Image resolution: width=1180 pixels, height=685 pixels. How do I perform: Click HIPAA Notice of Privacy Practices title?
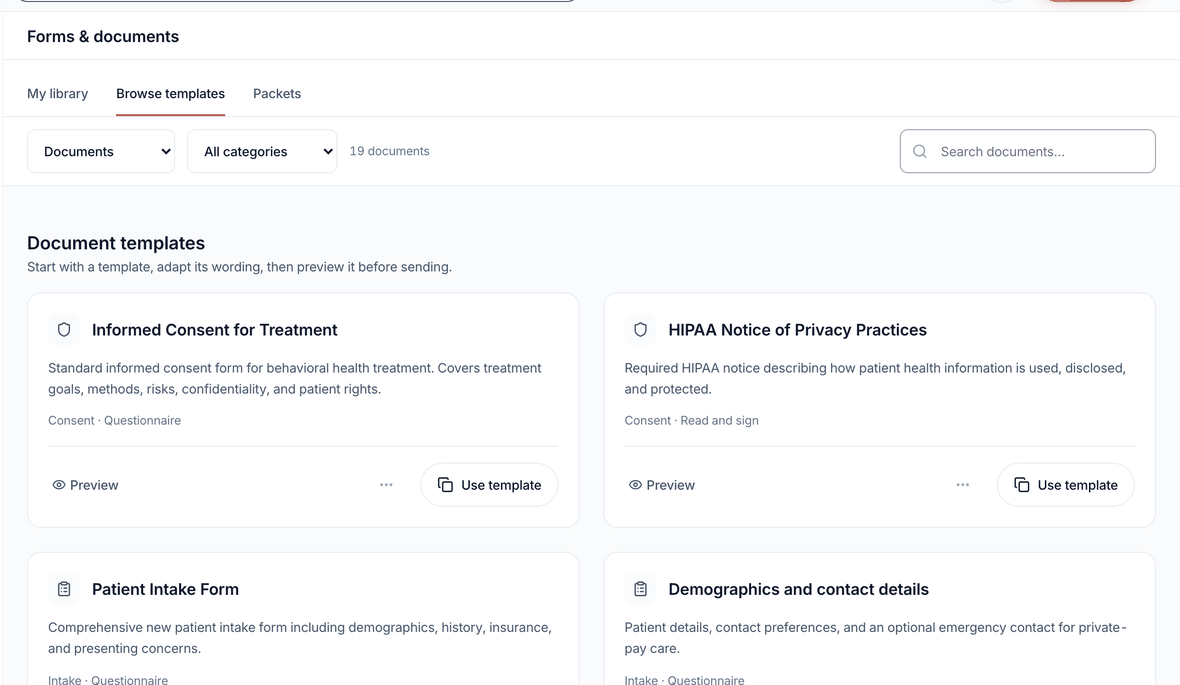click(x=798, y=330)
